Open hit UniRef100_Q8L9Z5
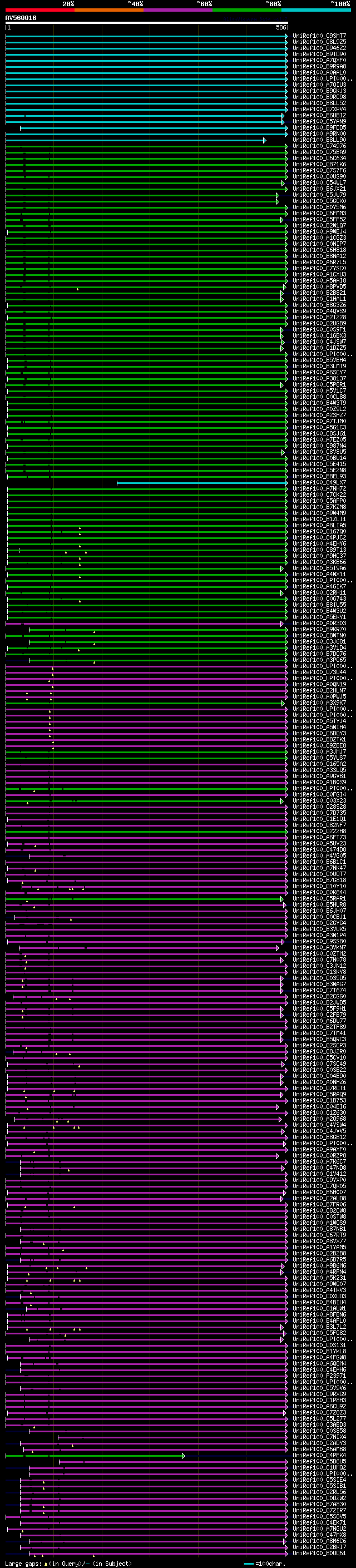356x1568 pixels. tap(319, 42)
